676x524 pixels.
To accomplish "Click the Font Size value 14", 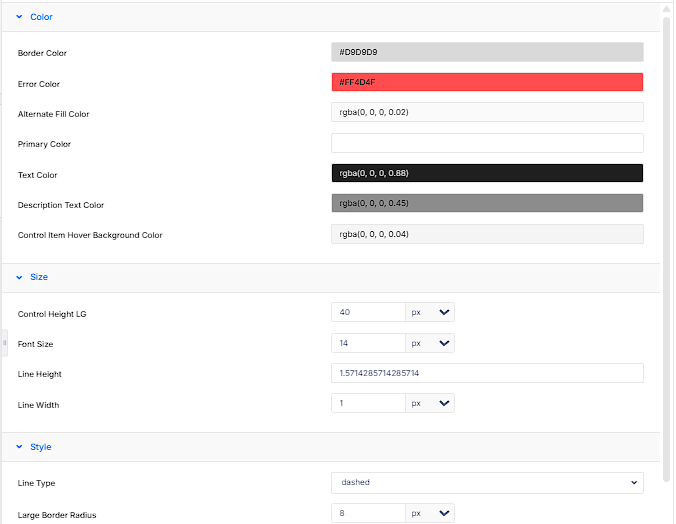I will coord(368,343).
